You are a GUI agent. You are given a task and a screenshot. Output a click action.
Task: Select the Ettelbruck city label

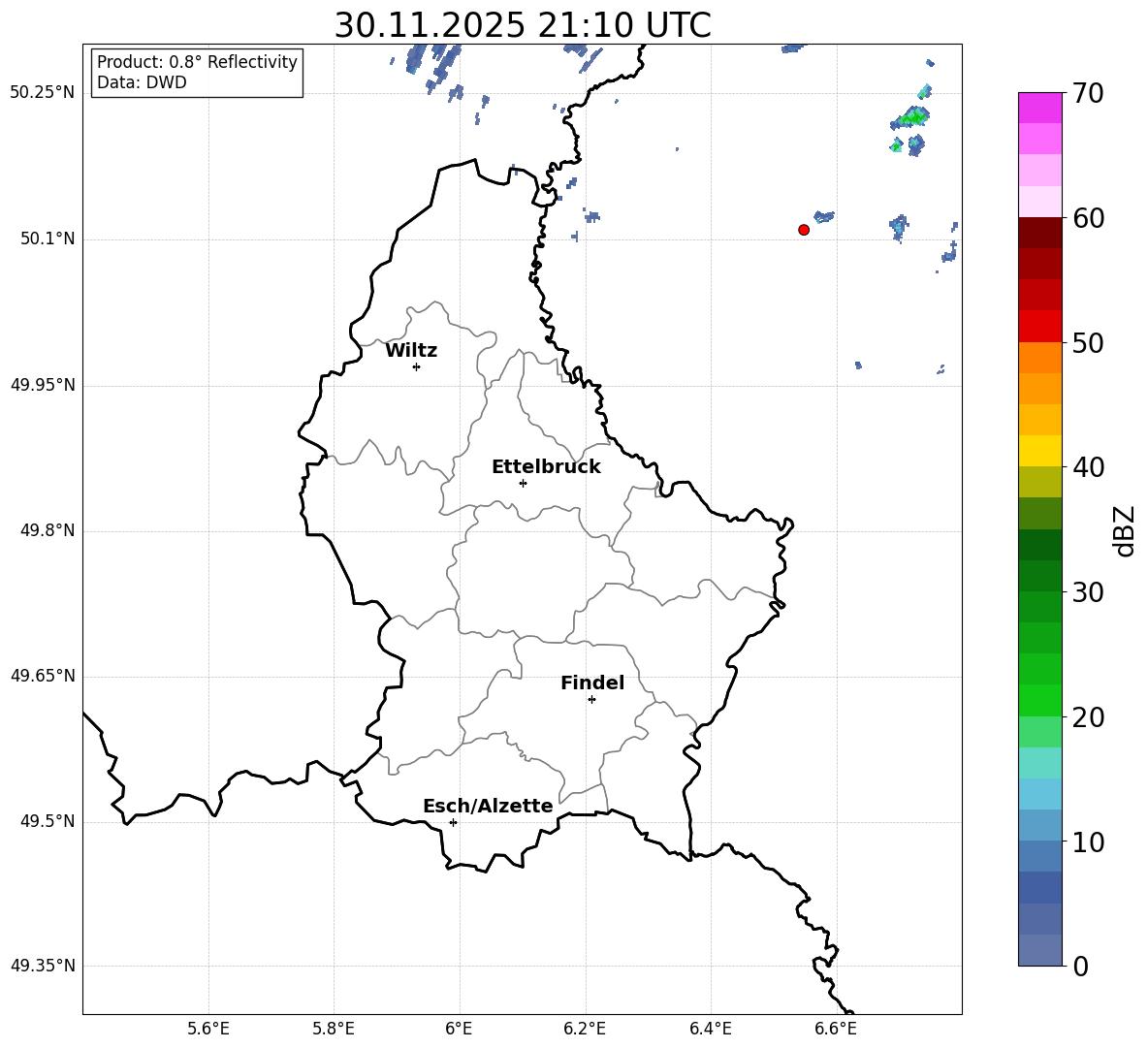(x=546, y=467)
